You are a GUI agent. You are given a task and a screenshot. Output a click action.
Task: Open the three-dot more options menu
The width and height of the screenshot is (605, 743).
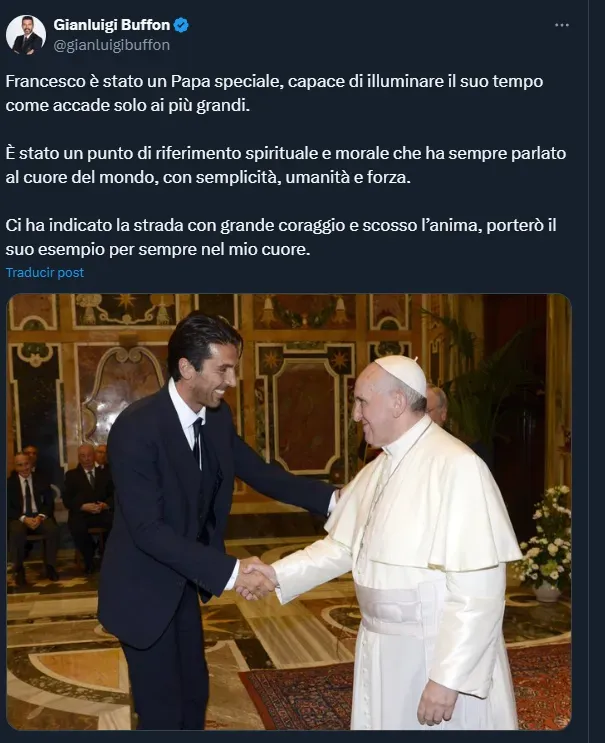(561, 25)
